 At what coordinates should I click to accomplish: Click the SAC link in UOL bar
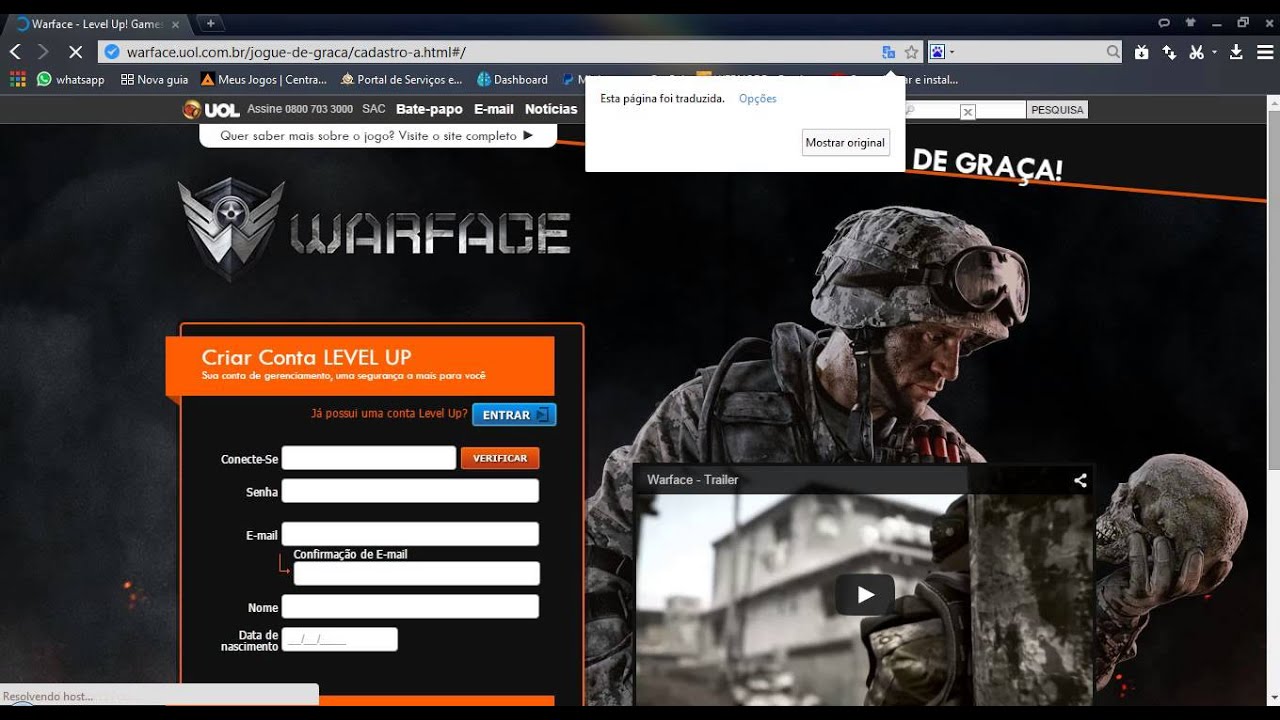374,109
